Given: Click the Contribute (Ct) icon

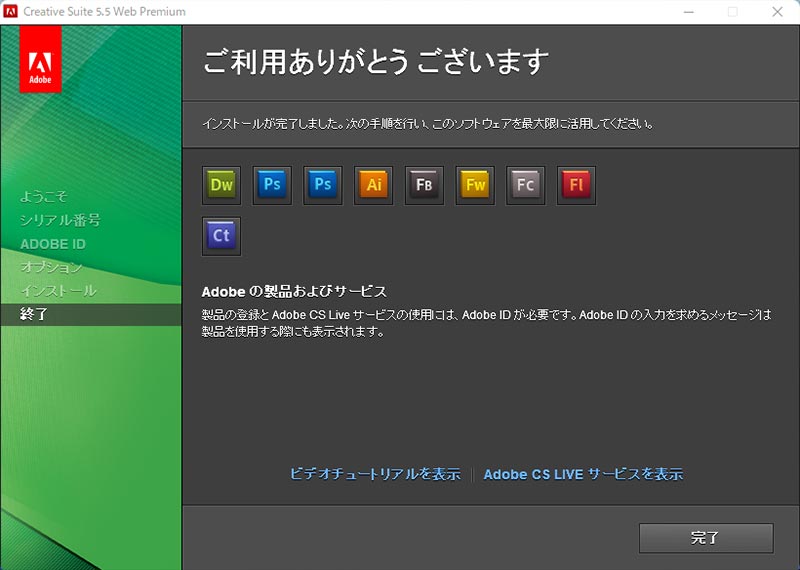Looking at the screenshot, I should point(221,236).
